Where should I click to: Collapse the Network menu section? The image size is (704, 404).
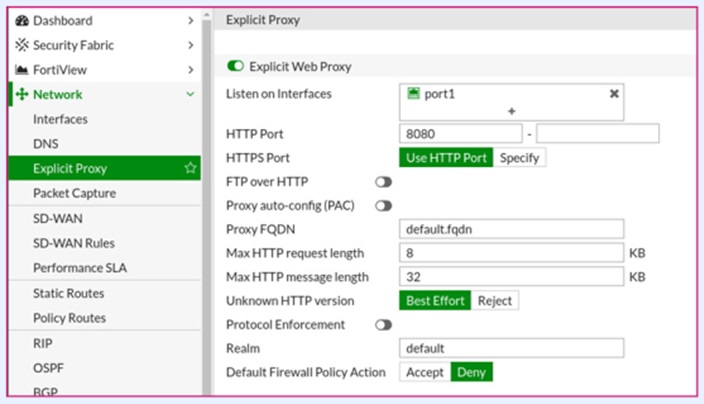click(190, 95)
